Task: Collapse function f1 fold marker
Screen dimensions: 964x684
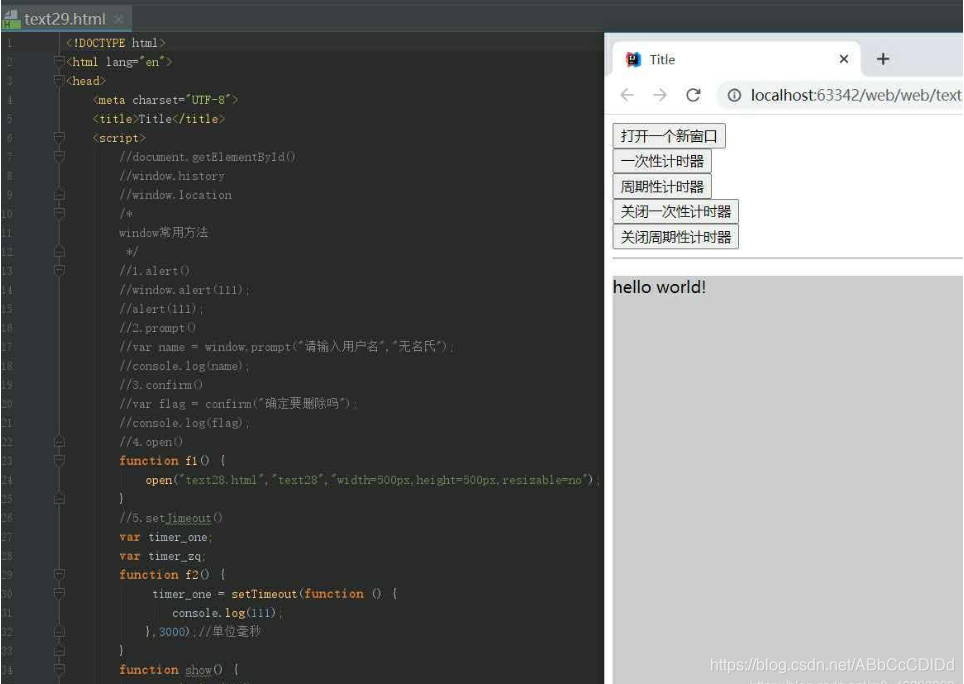Action: [x=59, y=460]
